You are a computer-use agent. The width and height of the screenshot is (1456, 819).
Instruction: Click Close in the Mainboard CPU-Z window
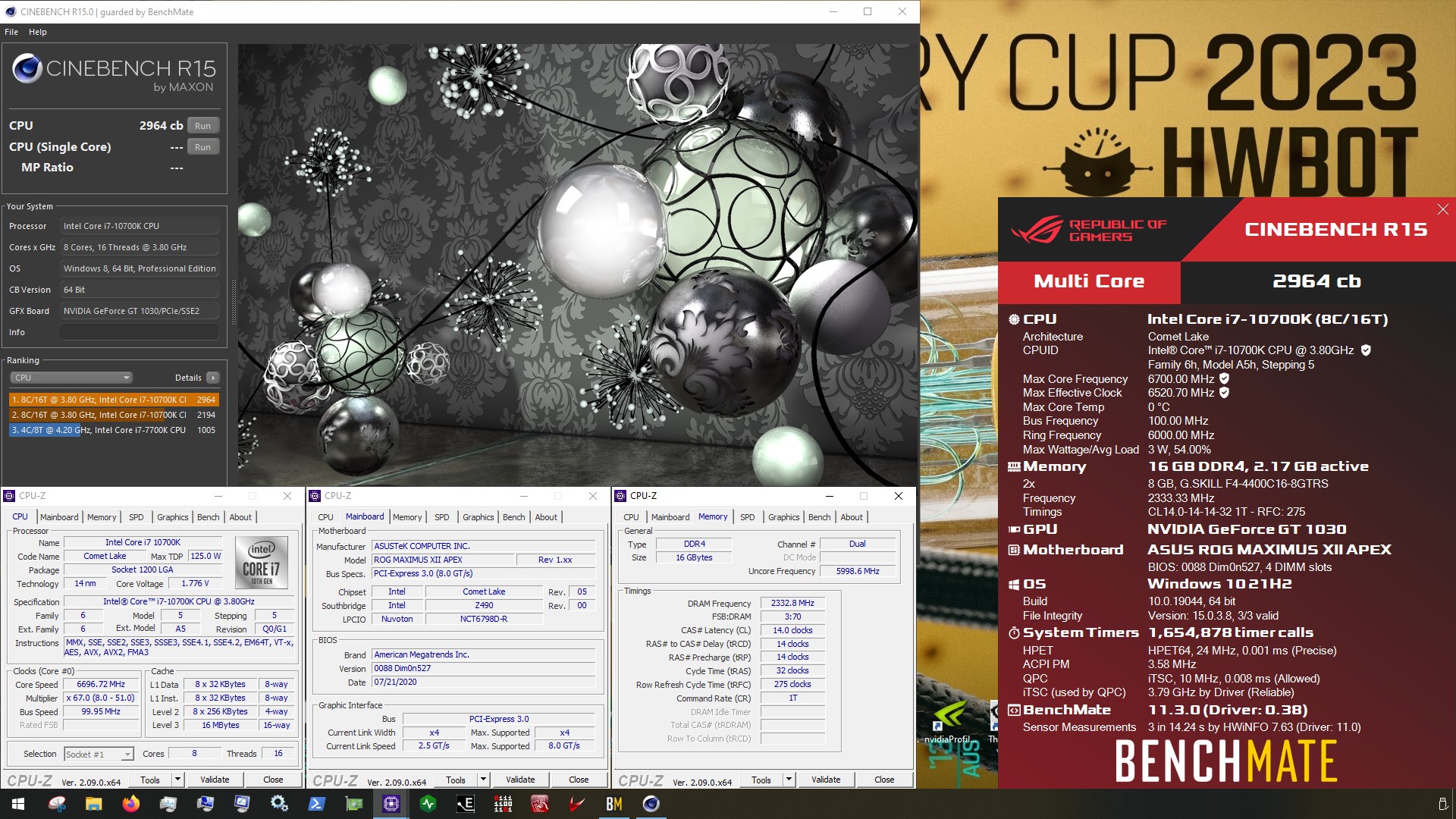pos(579,780)
